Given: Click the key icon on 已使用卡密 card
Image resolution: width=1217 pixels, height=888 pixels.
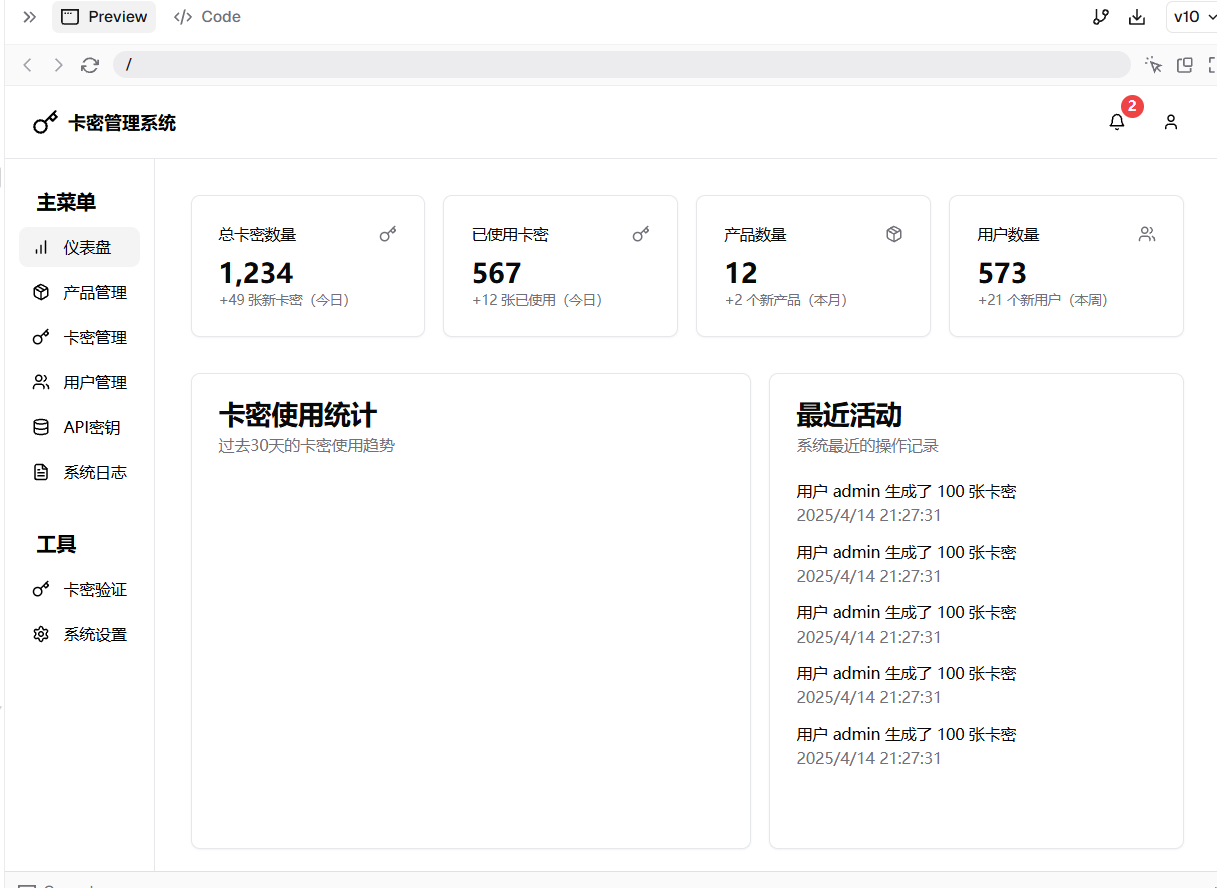Looking at the screenshot, I should click(x=641, y=234).
